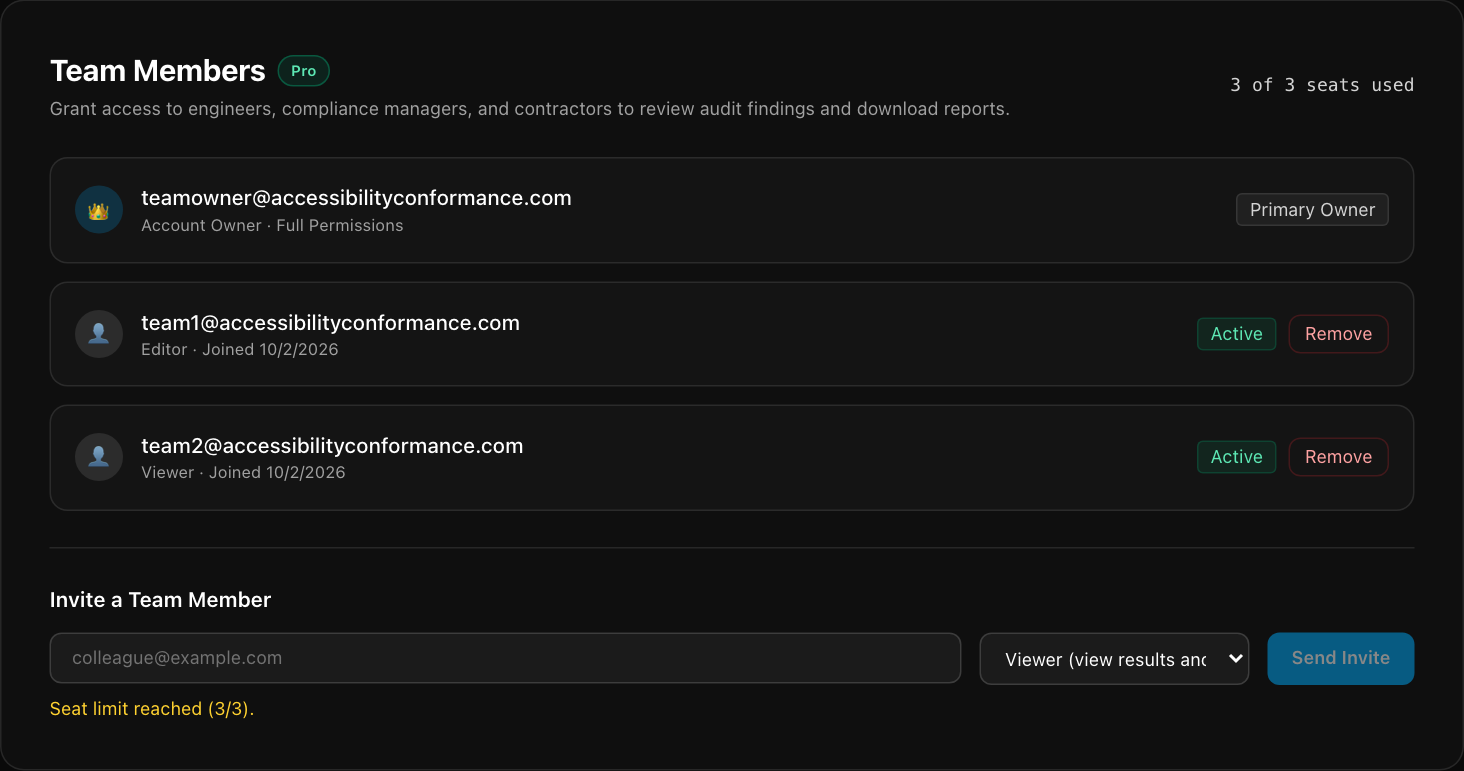This screenshot has width=1464, height=771.
Task: Click team2@accessibilityconformance.com email text
Action: pos(332,446)
